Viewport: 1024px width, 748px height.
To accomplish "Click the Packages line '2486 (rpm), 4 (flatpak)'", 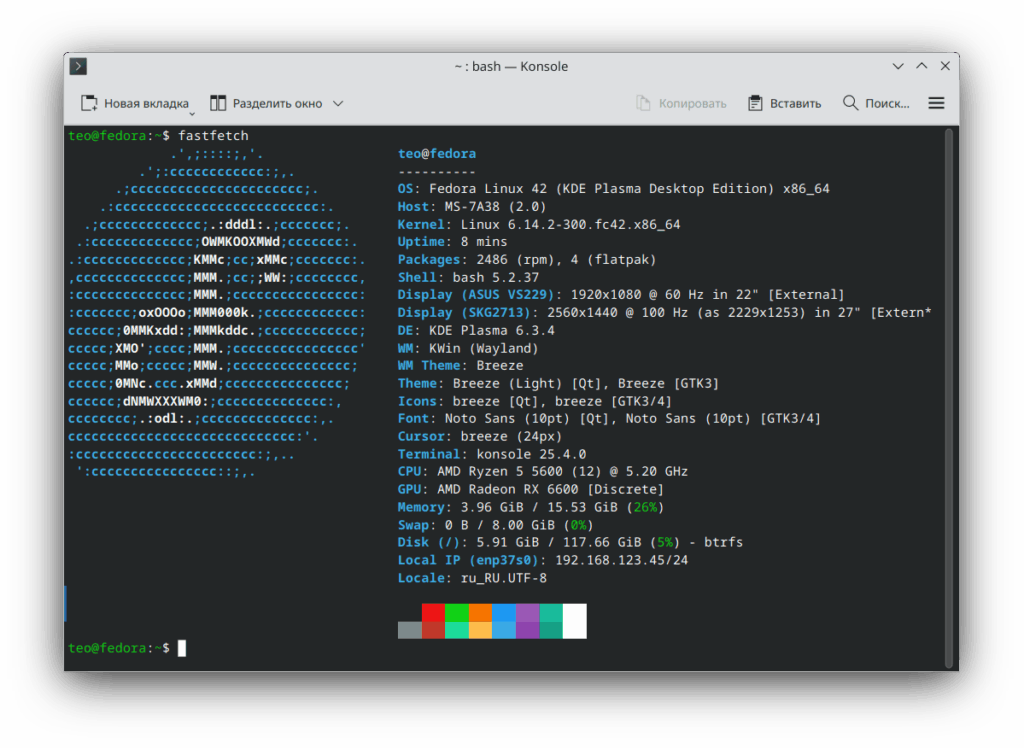I will (x=527, y=259).
